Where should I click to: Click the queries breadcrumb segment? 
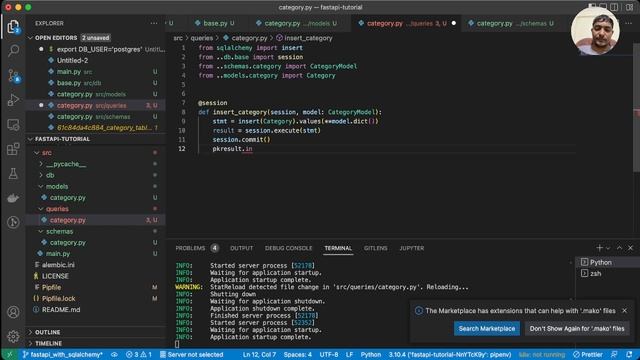click(202, 38)
